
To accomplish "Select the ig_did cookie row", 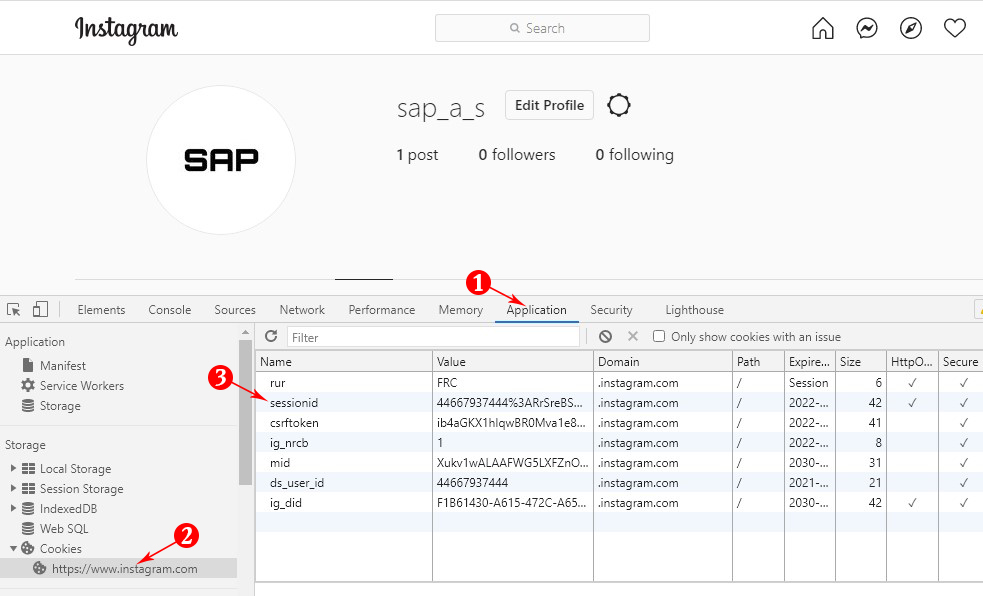I will click(619, 503).
